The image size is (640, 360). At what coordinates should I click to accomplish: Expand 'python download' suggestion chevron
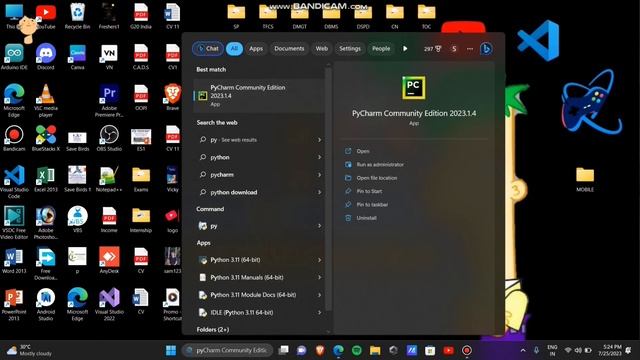click(x=320, y=192)
